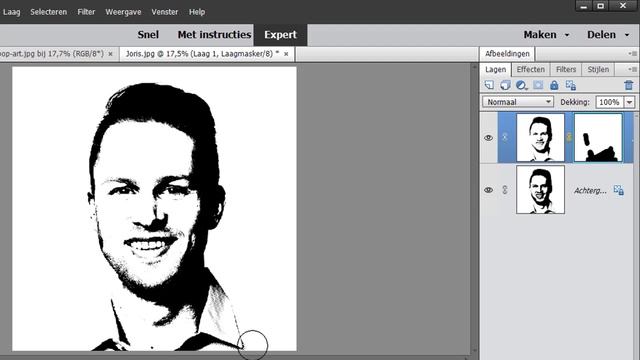Select the Laag 1 layer mask thumbnail
Viewport: 640px width, 360px height.
pyautogui.click(x=598, y=138)
